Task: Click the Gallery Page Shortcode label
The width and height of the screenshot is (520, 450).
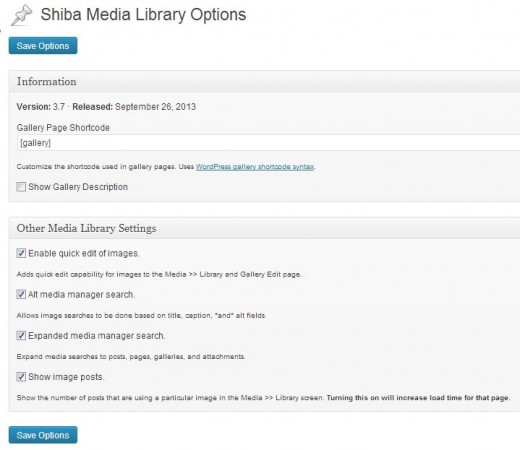Action: [x=63, y=128]
